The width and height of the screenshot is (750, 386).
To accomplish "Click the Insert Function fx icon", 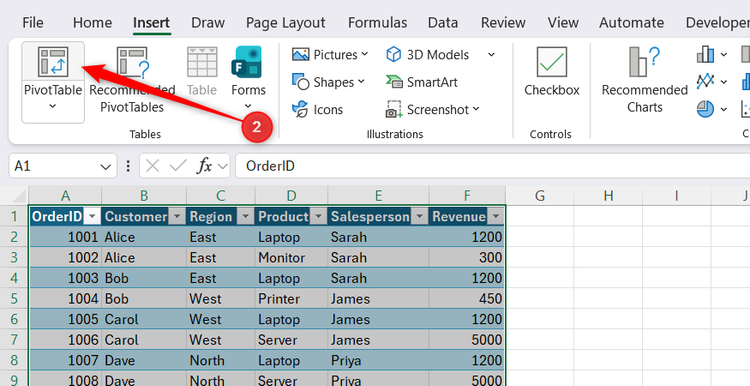I will 204,166.
